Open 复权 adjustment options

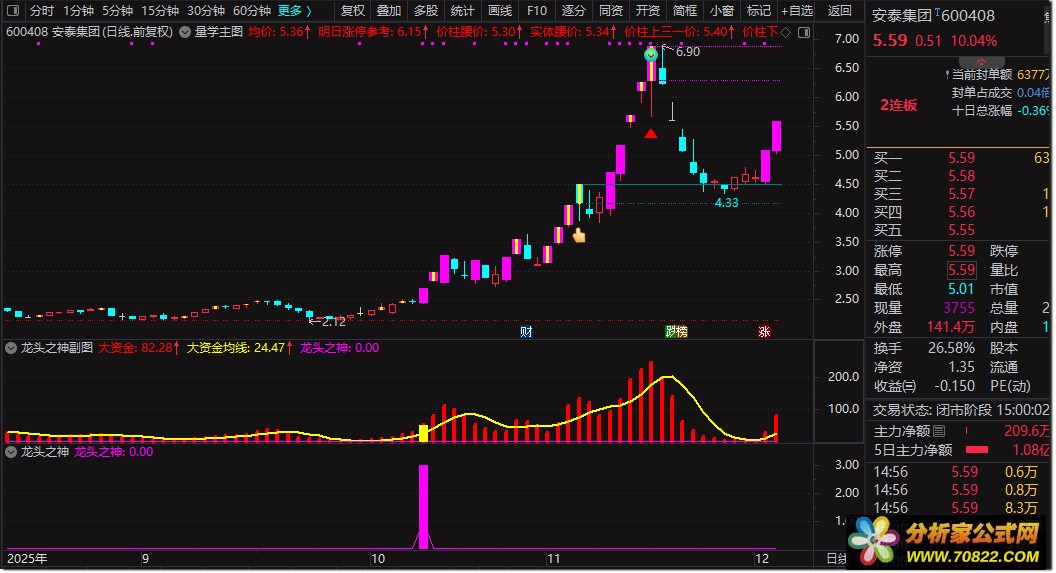click(x=352, y=11)
